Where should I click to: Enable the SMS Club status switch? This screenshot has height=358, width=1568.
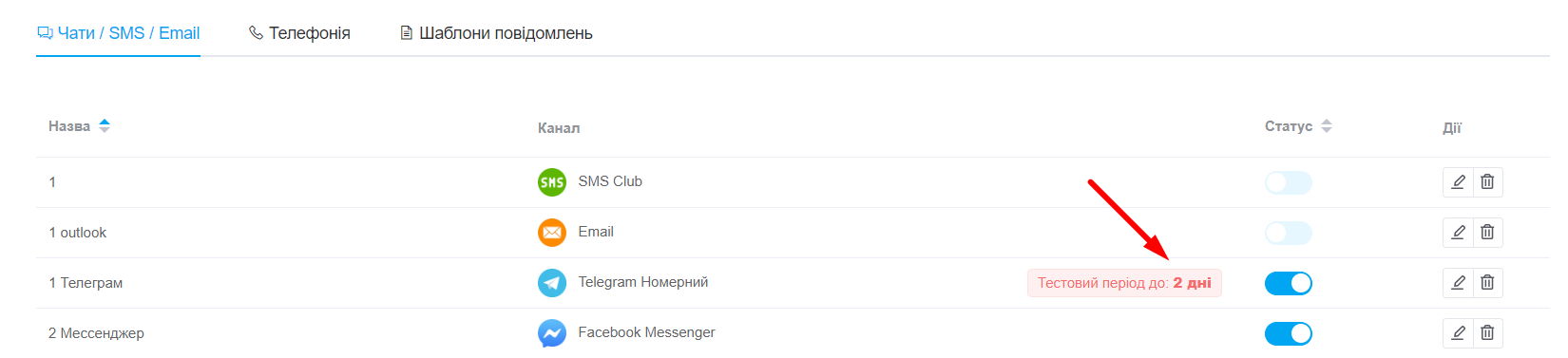tap(1288, 182)
